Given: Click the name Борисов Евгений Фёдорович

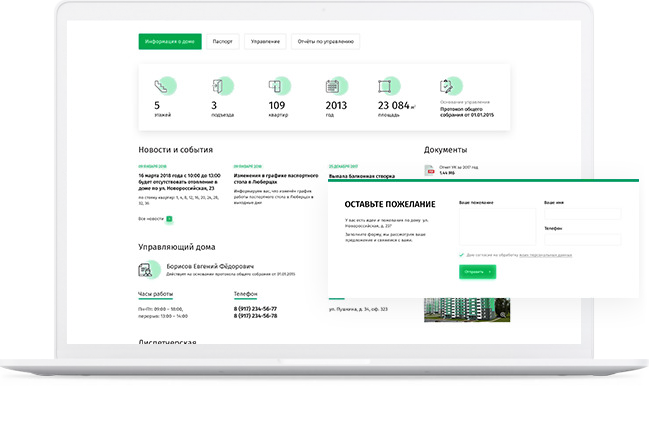Looking at the screenshot, I should coord(210,267).
